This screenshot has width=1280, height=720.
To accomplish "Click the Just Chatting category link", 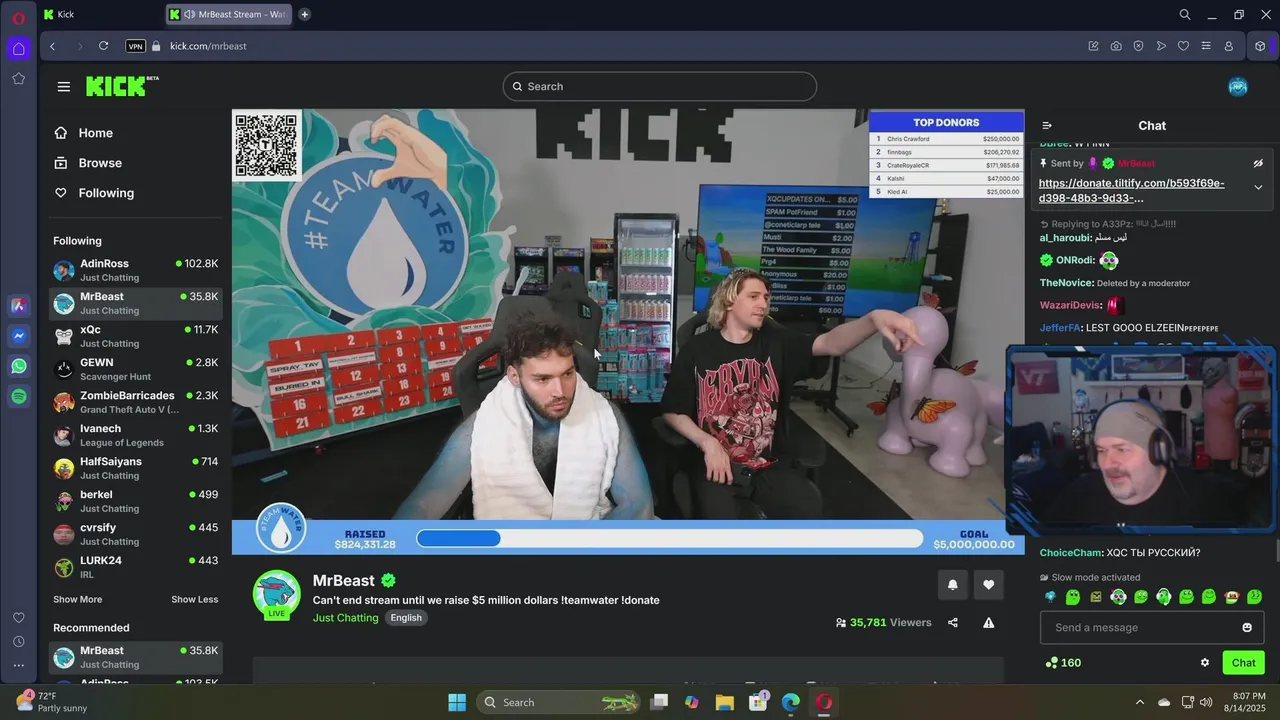I will click(345, 618).
